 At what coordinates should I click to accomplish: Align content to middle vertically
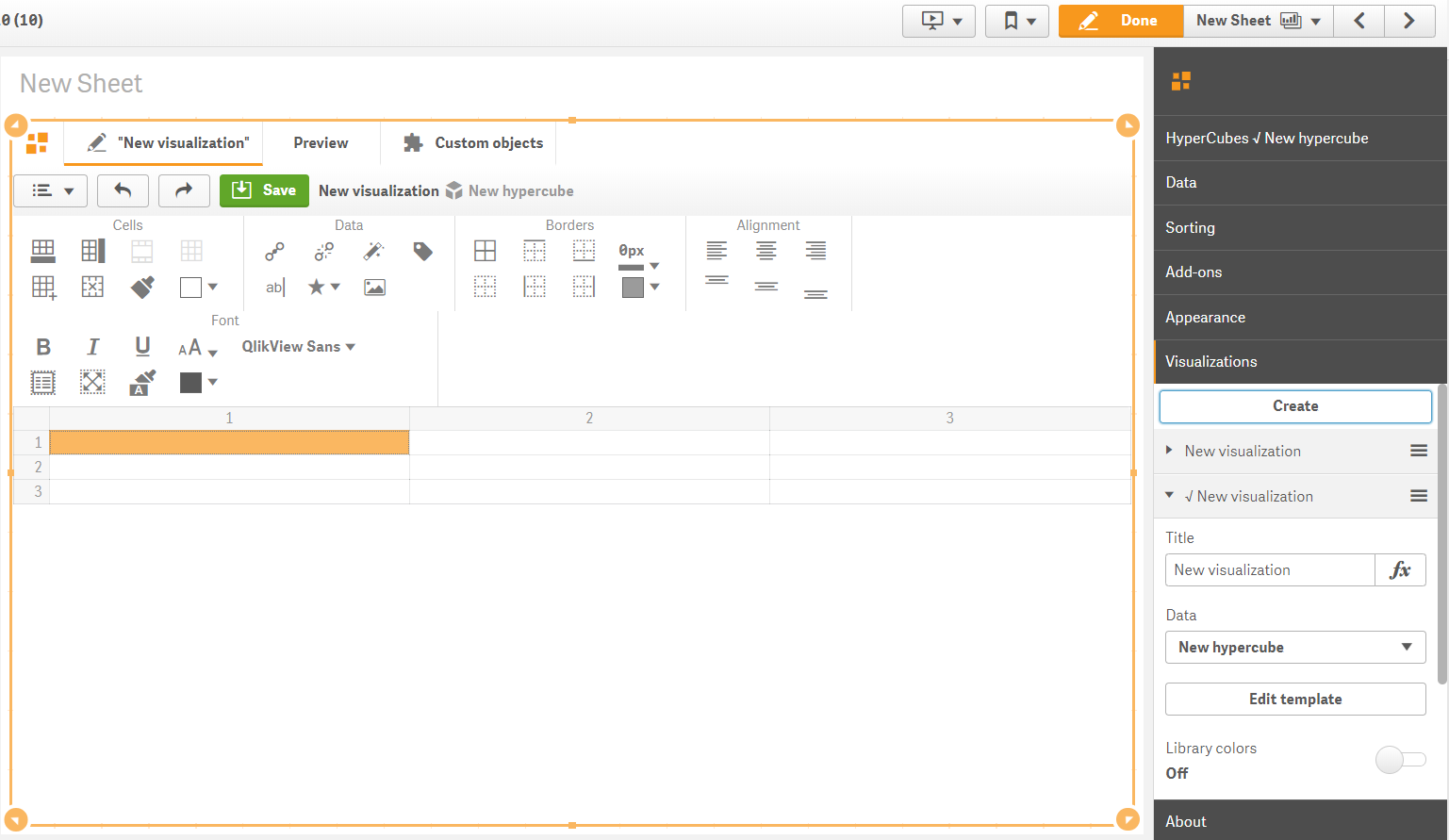tap(766, 287)
